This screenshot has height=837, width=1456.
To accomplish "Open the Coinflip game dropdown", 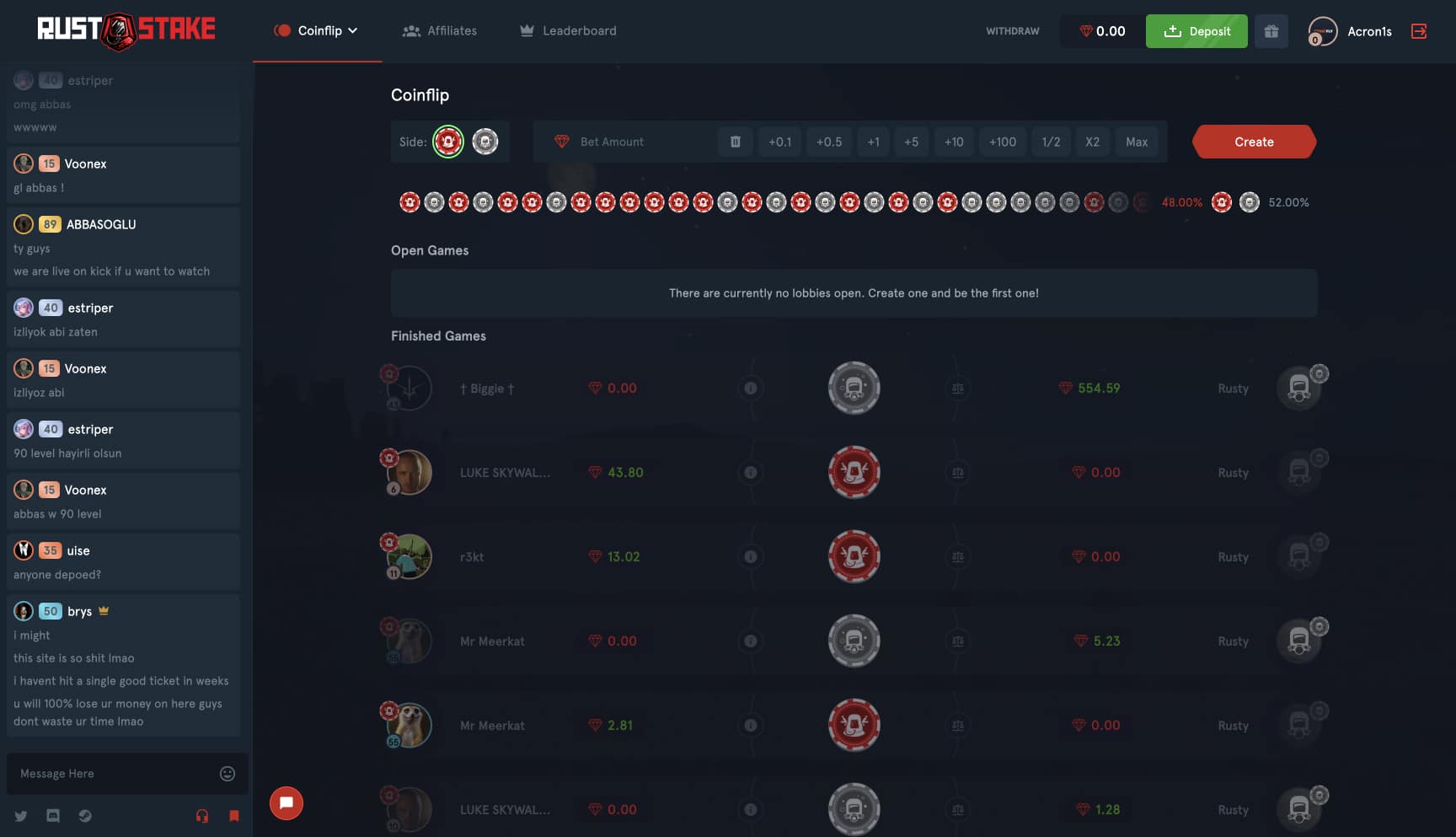I will tap(316, 30).
